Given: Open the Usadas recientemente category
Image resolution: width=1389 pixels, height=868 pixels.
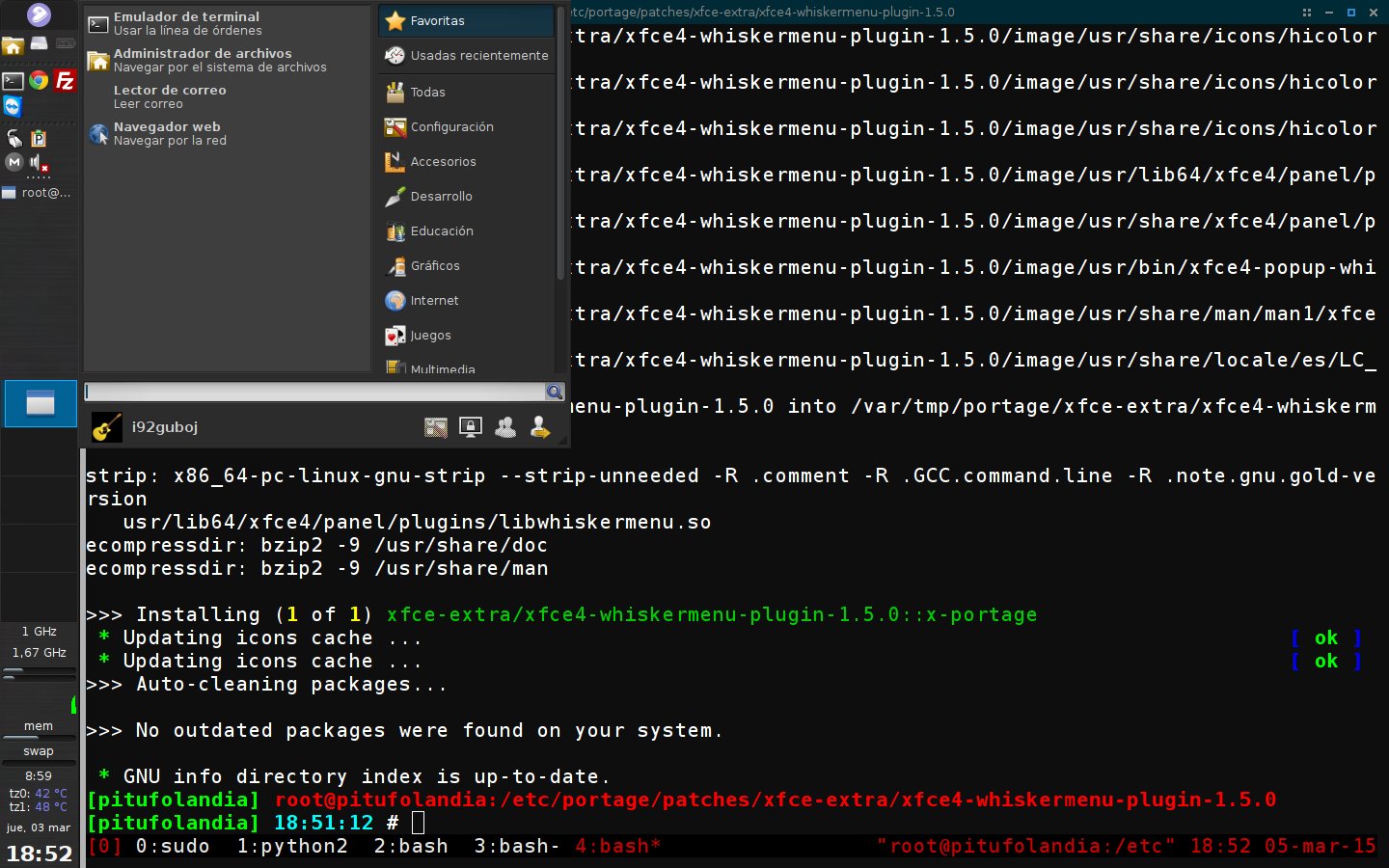Looking at the screenshot, I should coord(466,56).
